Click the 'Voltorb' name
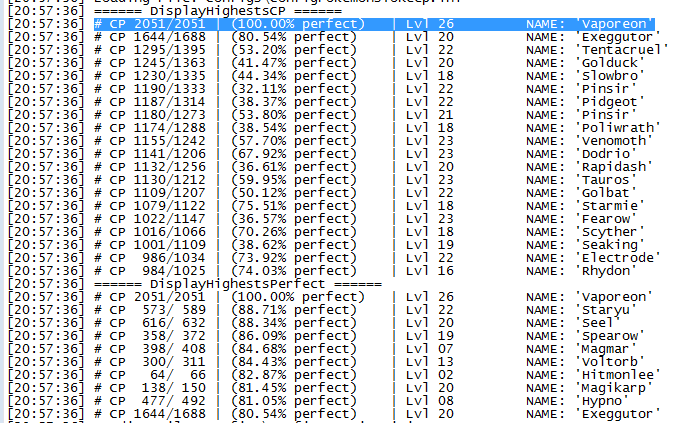 [610, 363]
